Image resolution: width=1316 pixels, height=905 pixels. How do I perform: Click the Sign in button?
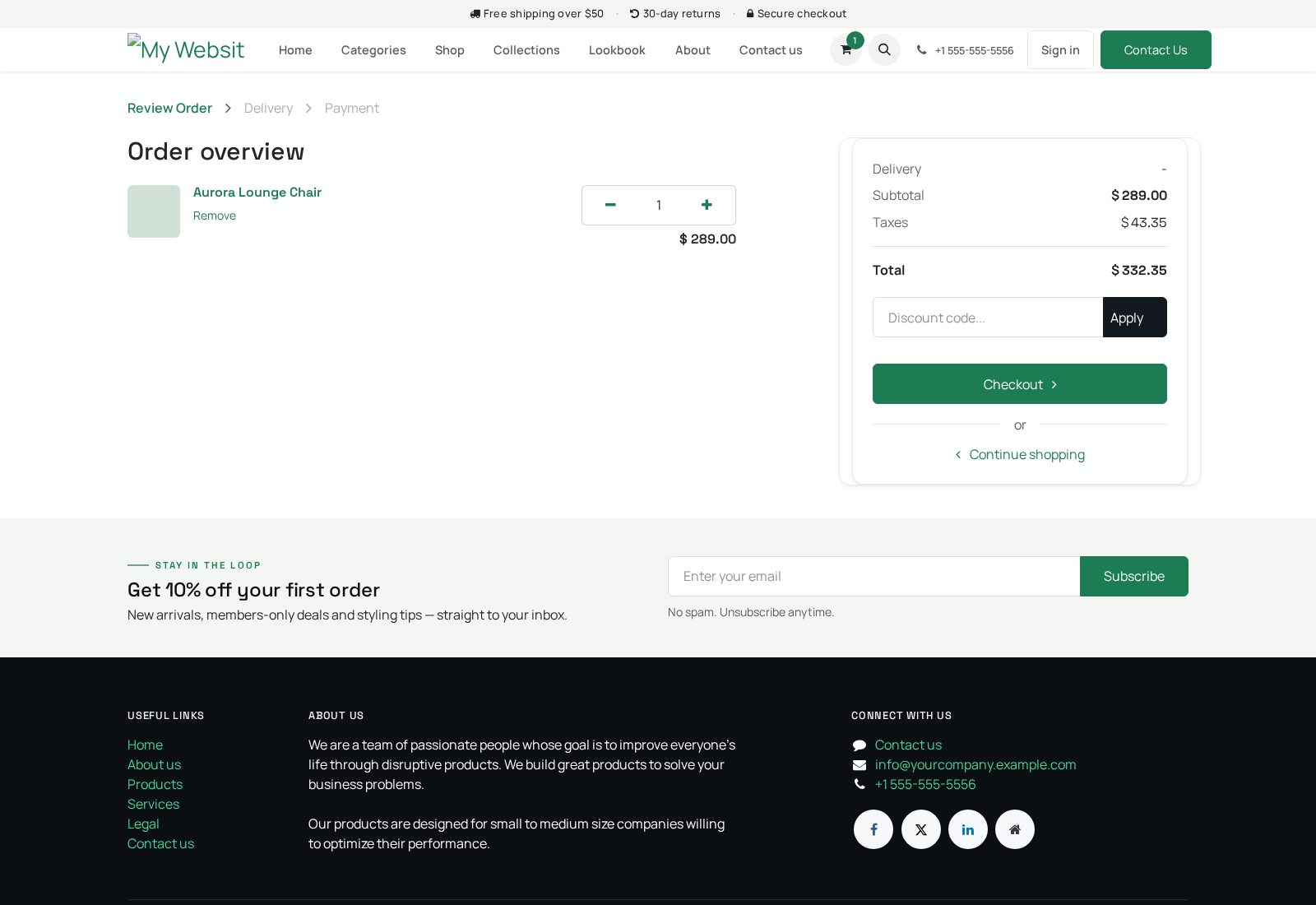point(1060,50)
